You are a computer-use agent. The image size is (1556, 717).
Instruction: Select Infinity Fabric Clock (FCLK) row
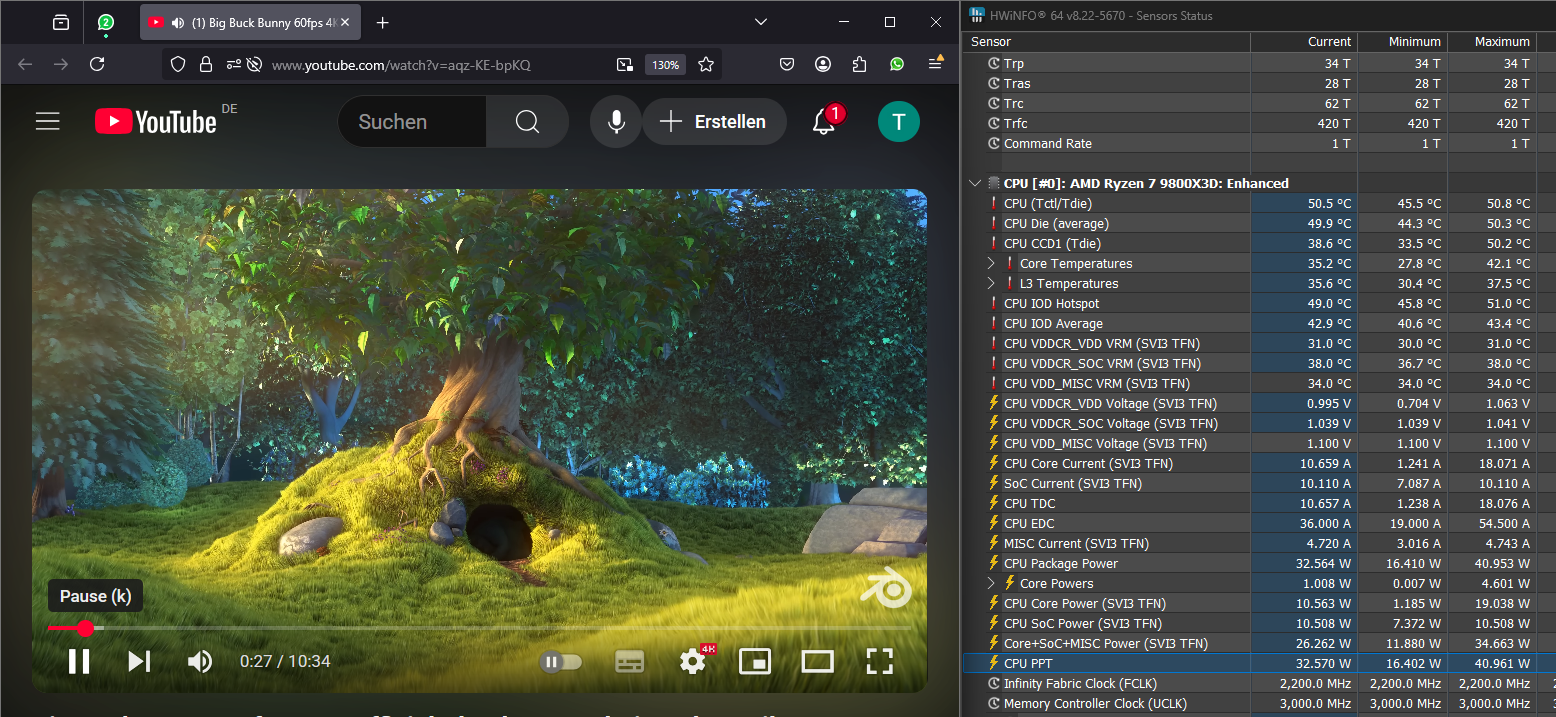click(1259, 683)
